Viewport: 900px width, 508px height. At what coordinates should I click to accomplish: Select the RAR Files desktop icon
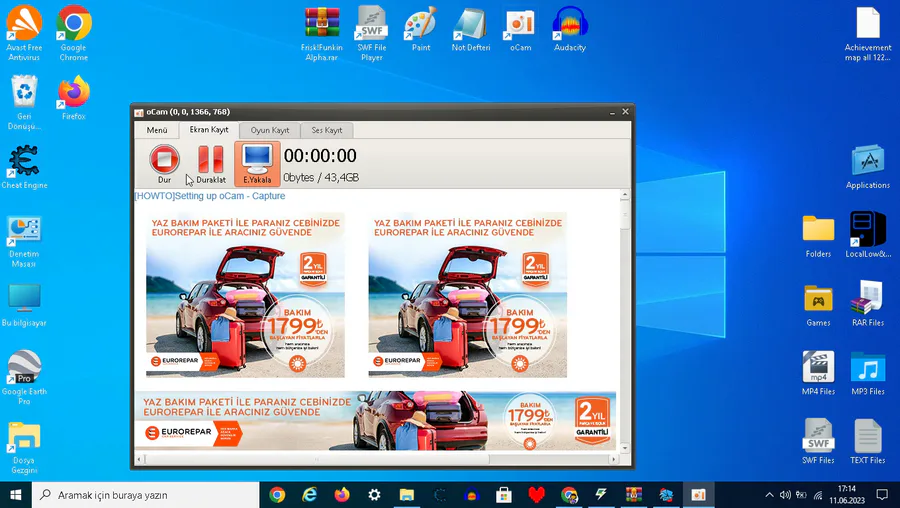[x=868, y=304]
